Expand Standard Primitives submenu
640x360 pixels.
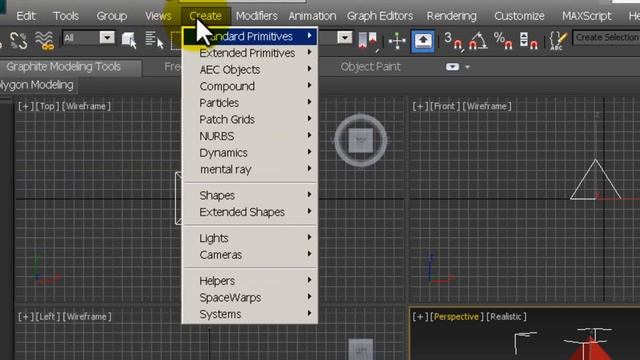click(x=250, y=36)
